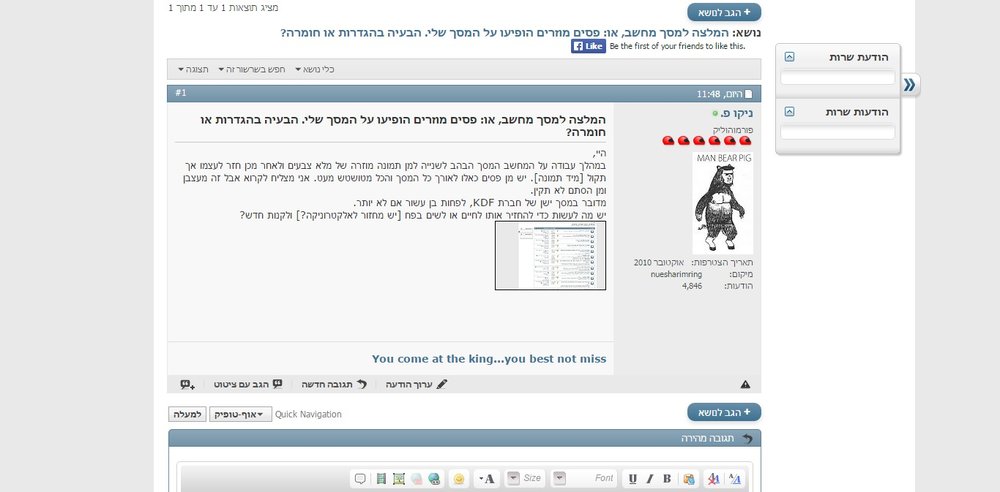Open the username 'ניקו פ.' profile link
1000x492 pixels.
tap(737, 114)
